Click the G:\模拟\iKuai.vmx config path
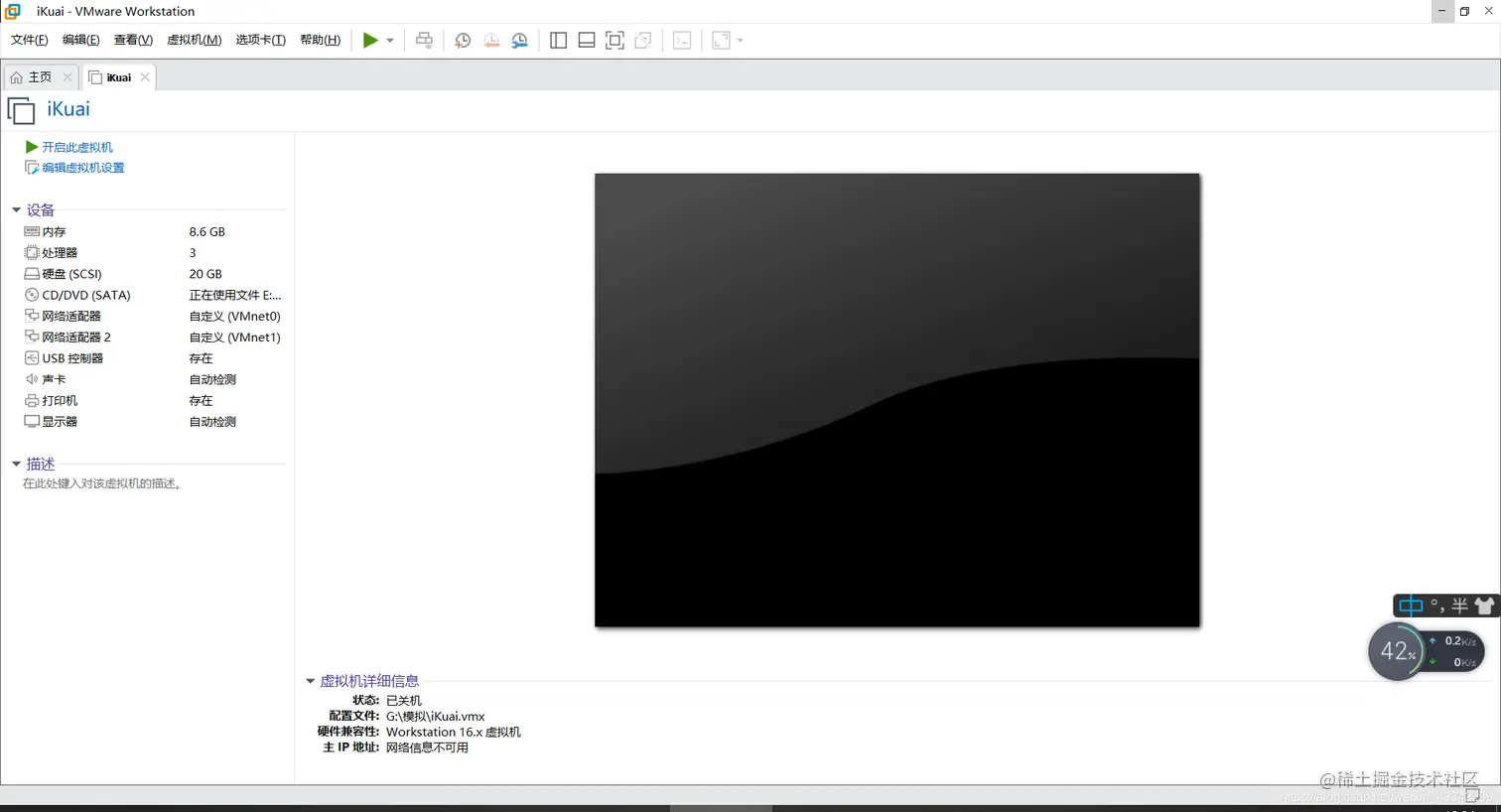Viewport: 1501px width, 812px height. point(435,717)
